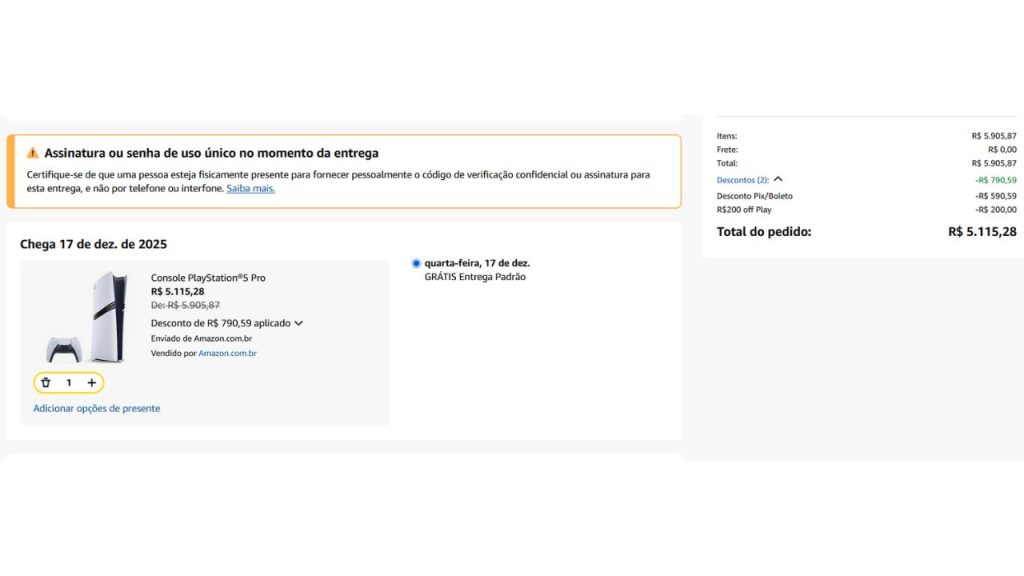The width and height of the screenshot is (1024, 576).
Task: Click the "Console PlayStation®5 Pro" product title
Action: (208, 277)
